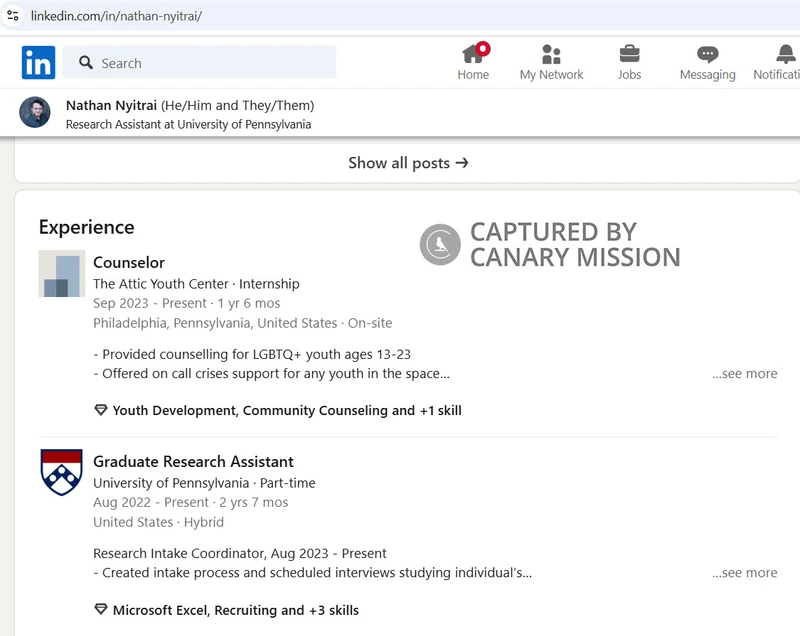Click Offered on call crises support line
This screenshot has width=800, height=636.
tap(271, 373)
